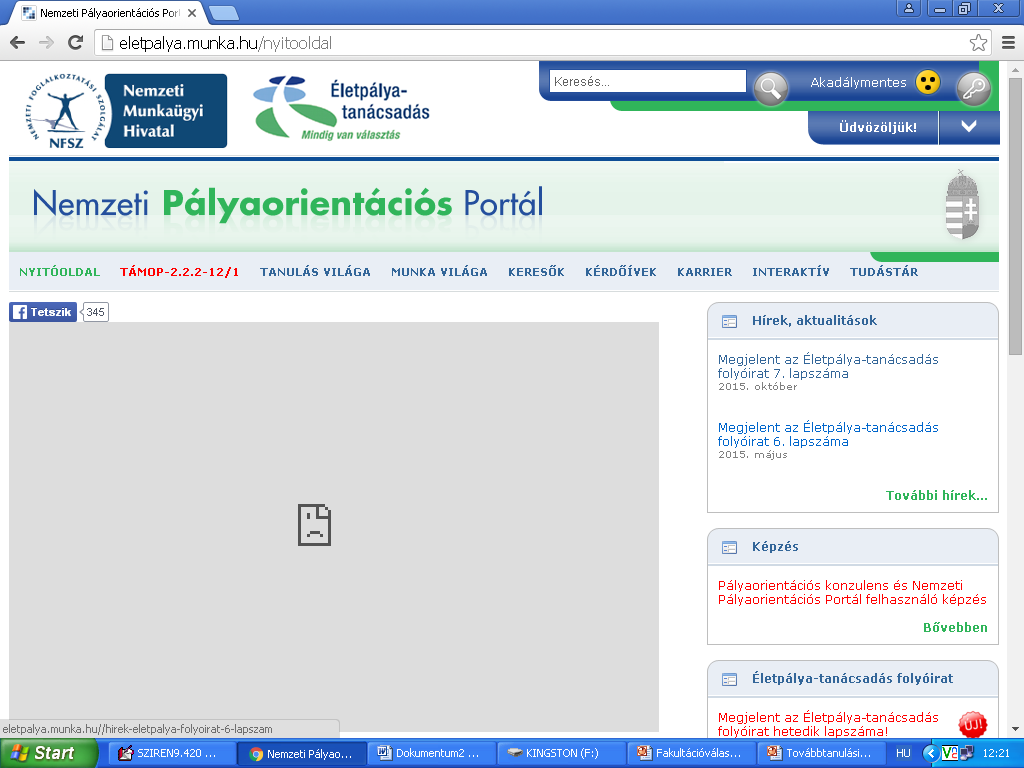Click the Hungarian coat of arms
Image resolution: width=1024 pixels, height=768 pixels.
click(x=962, y=205)
